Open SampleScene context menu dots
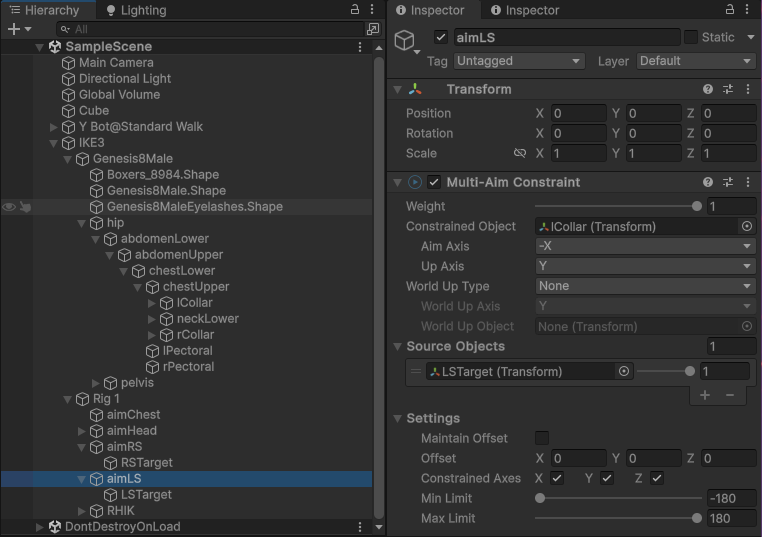This screenshot has width=762, height=537. pos(360,47)
